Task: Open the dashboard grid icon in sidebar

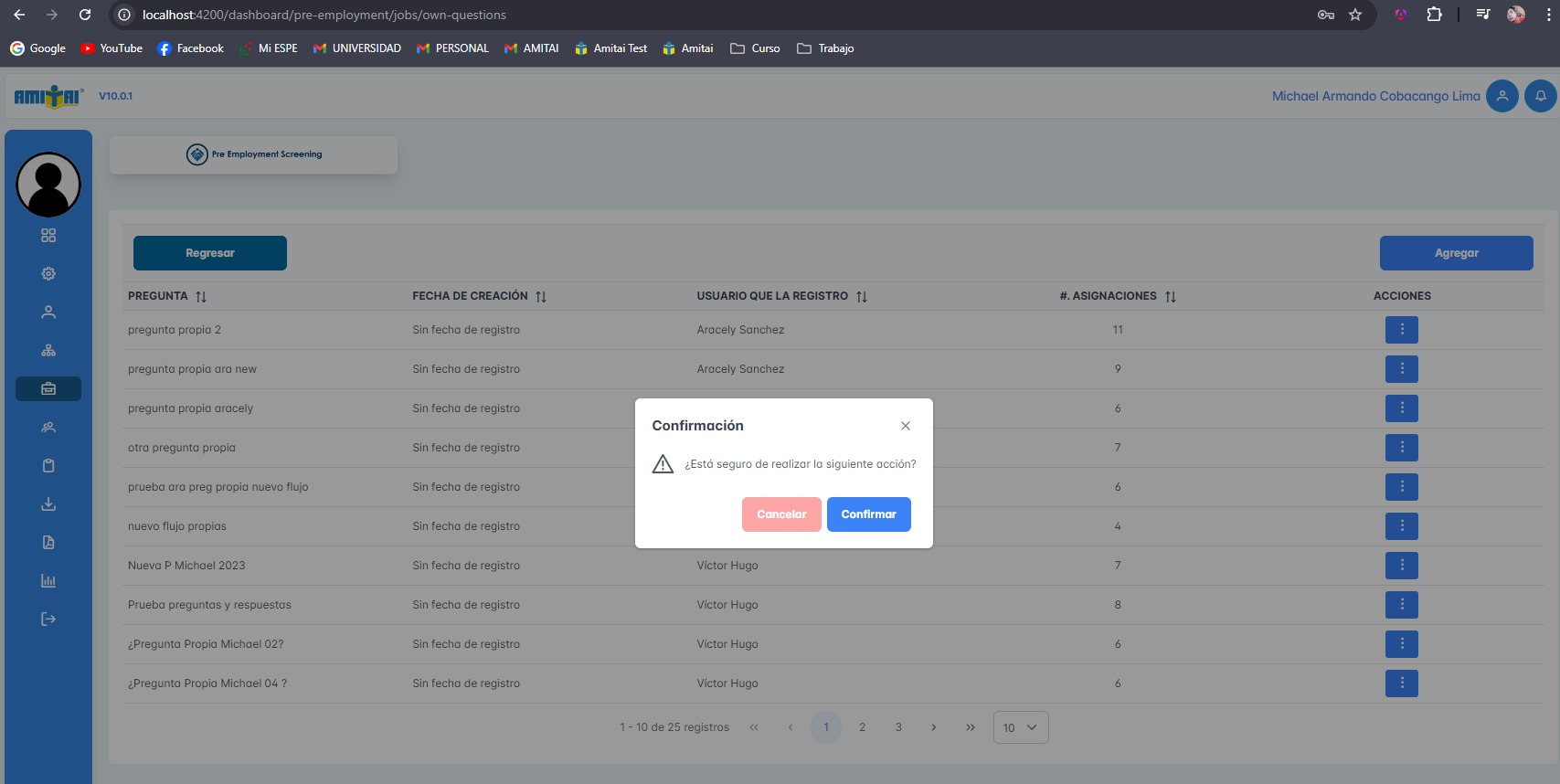Action: pyautogui.click(x=48, y=236)
